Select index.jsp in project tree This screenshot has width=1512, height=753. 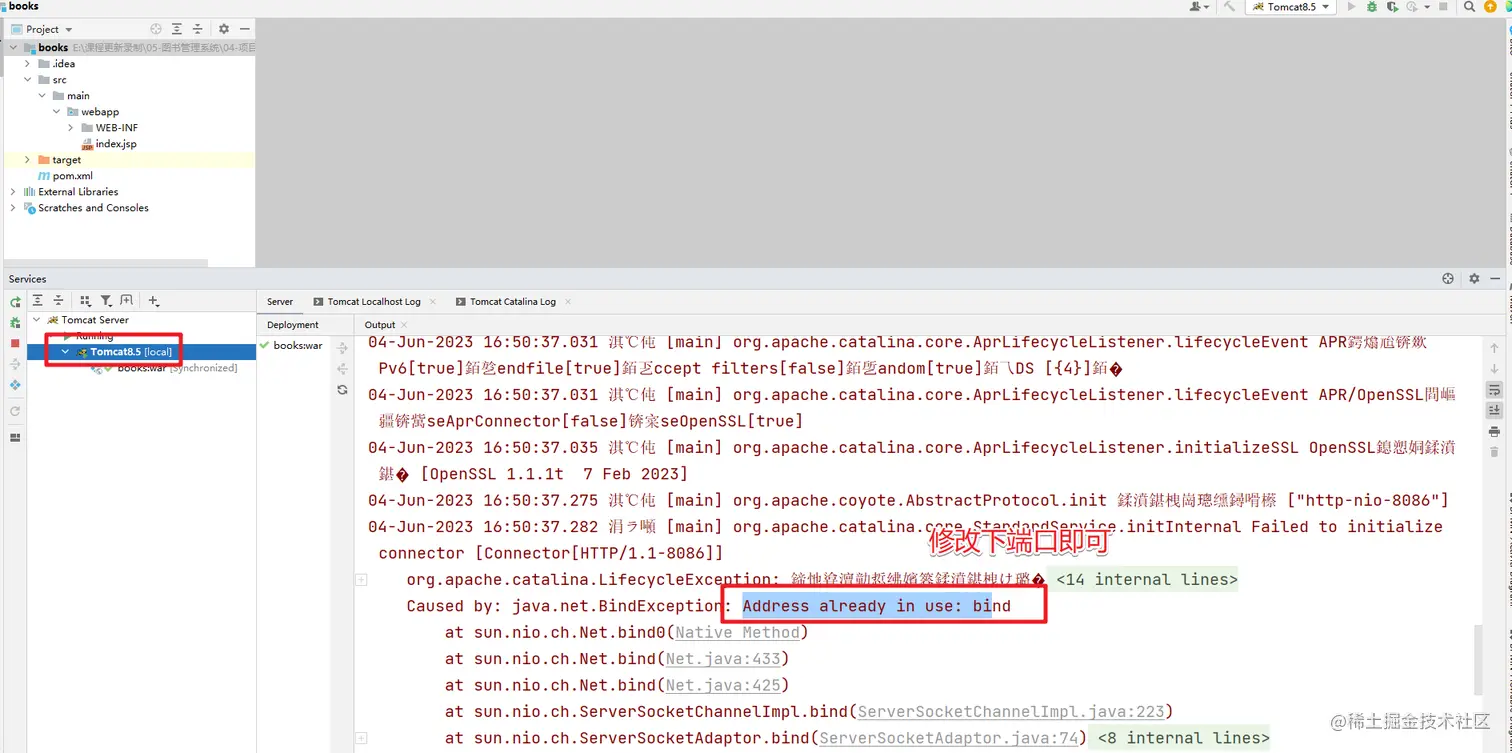[109, 143]
